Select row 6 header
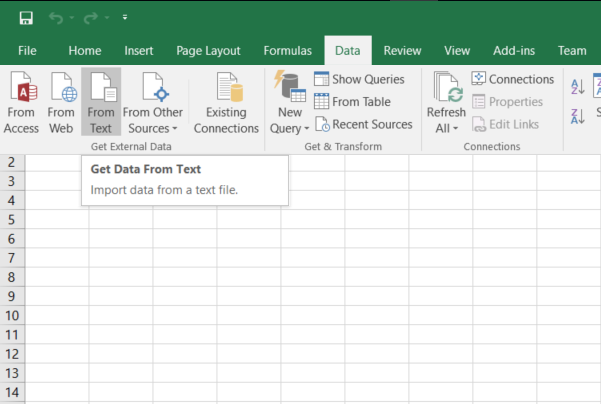The image size is (601, 404). tap(12, 239)
